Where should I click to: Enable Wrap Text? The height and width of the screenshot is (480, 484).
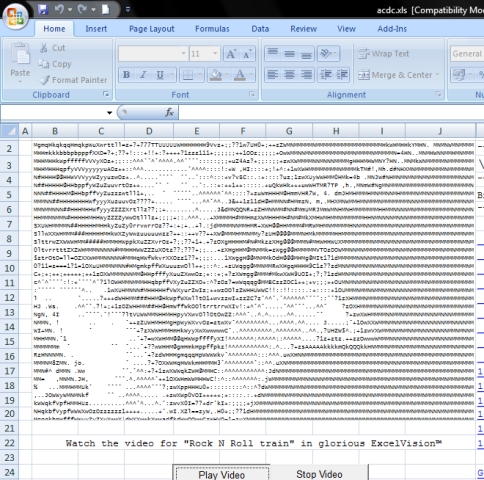click(x=383, y=54)
